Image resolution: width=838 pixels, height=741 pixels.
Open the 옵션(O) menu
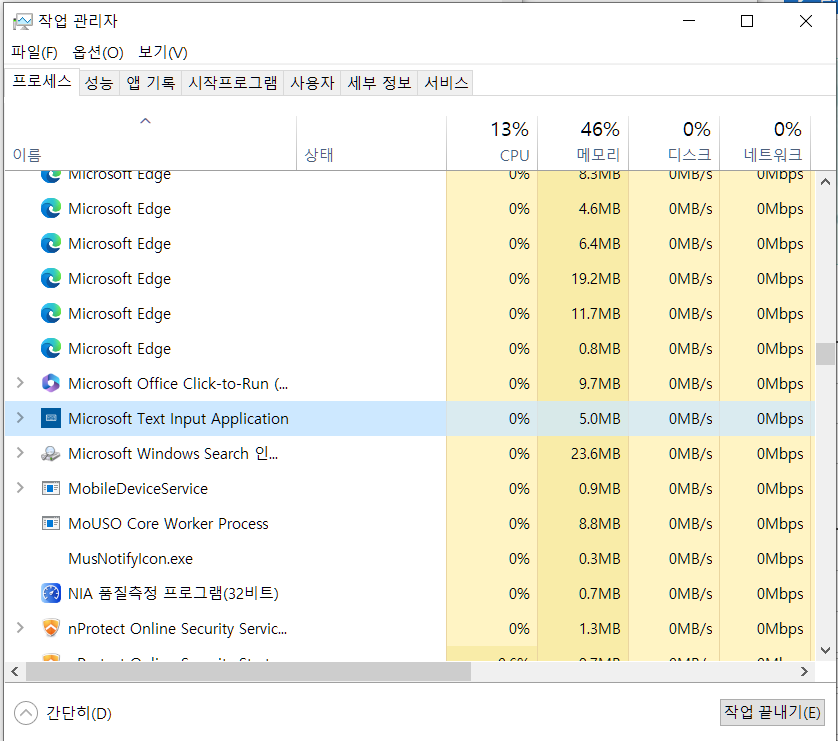pos(98,52)
